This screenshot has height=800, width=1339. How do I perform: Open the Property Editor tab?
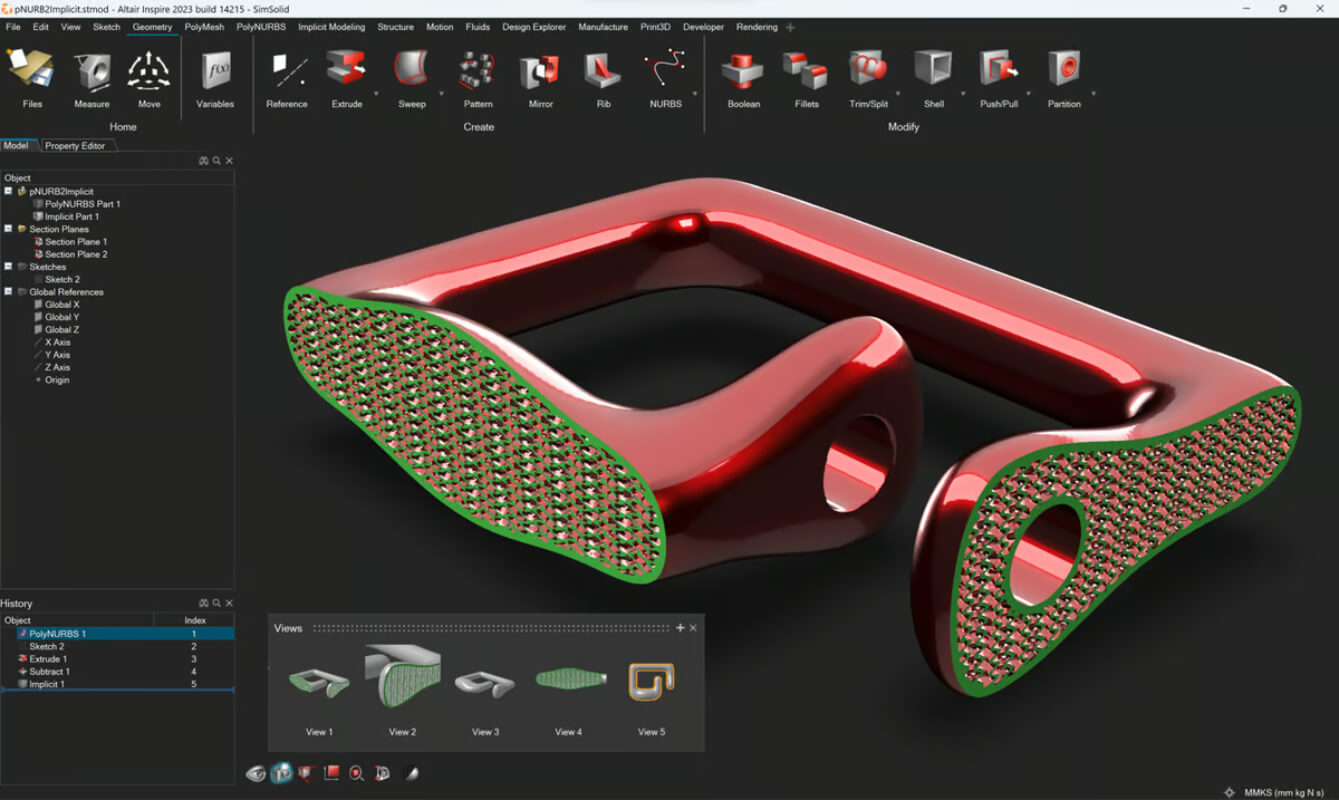pyautogui.click(x=75, y=146)
